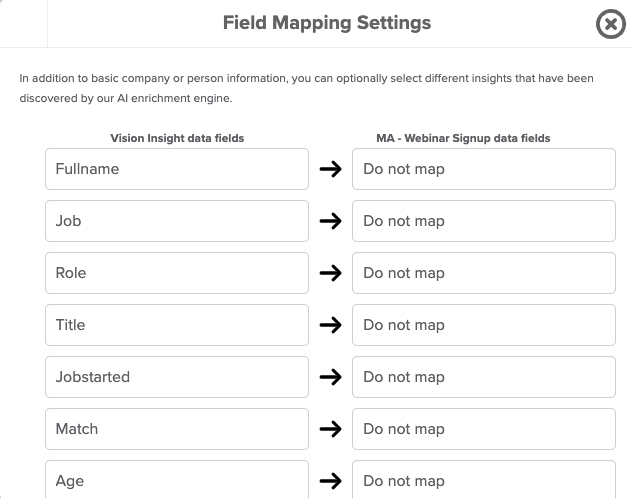
Task: Click the arrow icon beside Jobstarted
Action: pyautogui.click(x=331, y=377)
